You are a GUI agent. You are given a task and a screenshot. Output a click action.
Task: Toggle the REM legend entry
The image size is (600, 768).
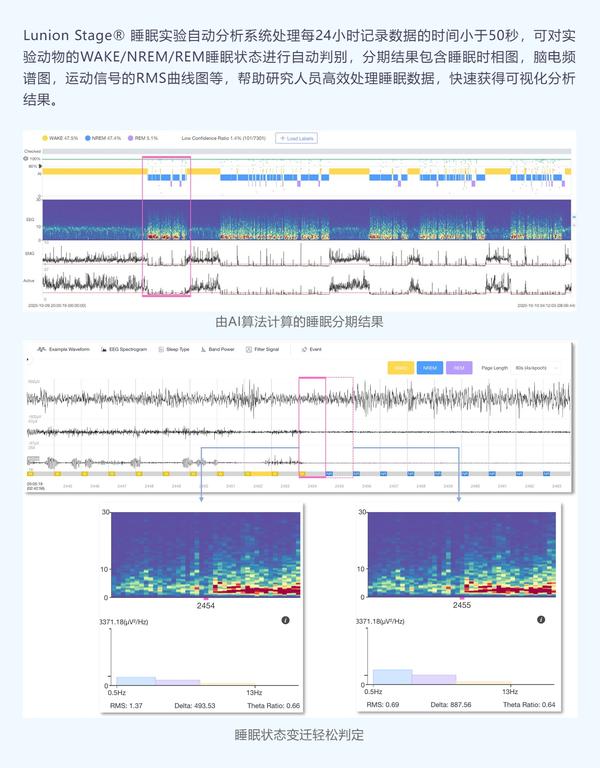coord(143,138)
